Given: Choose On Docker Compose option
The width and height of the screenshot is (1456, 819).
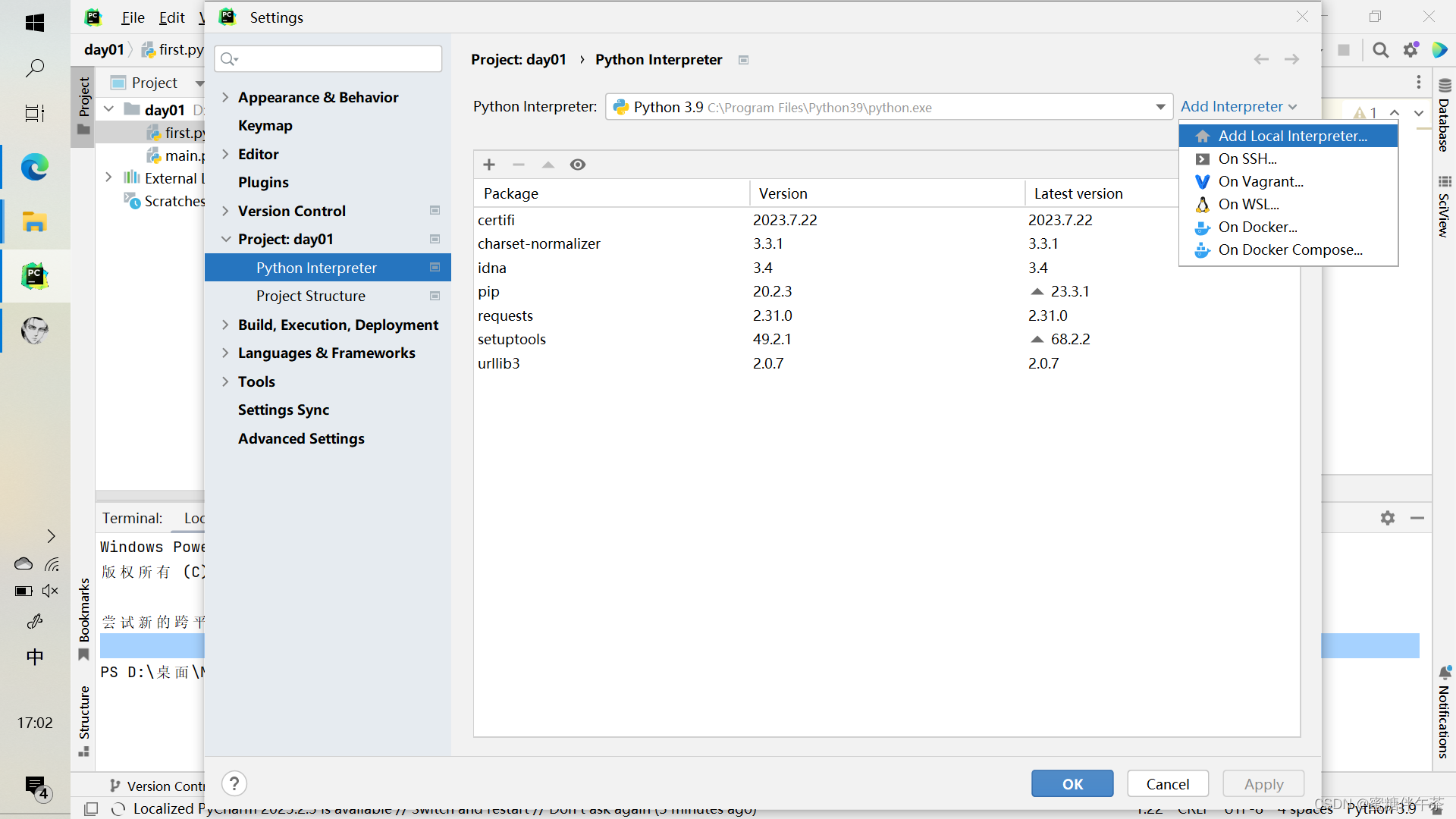Looking at the screenshot, I should 1290,249.
